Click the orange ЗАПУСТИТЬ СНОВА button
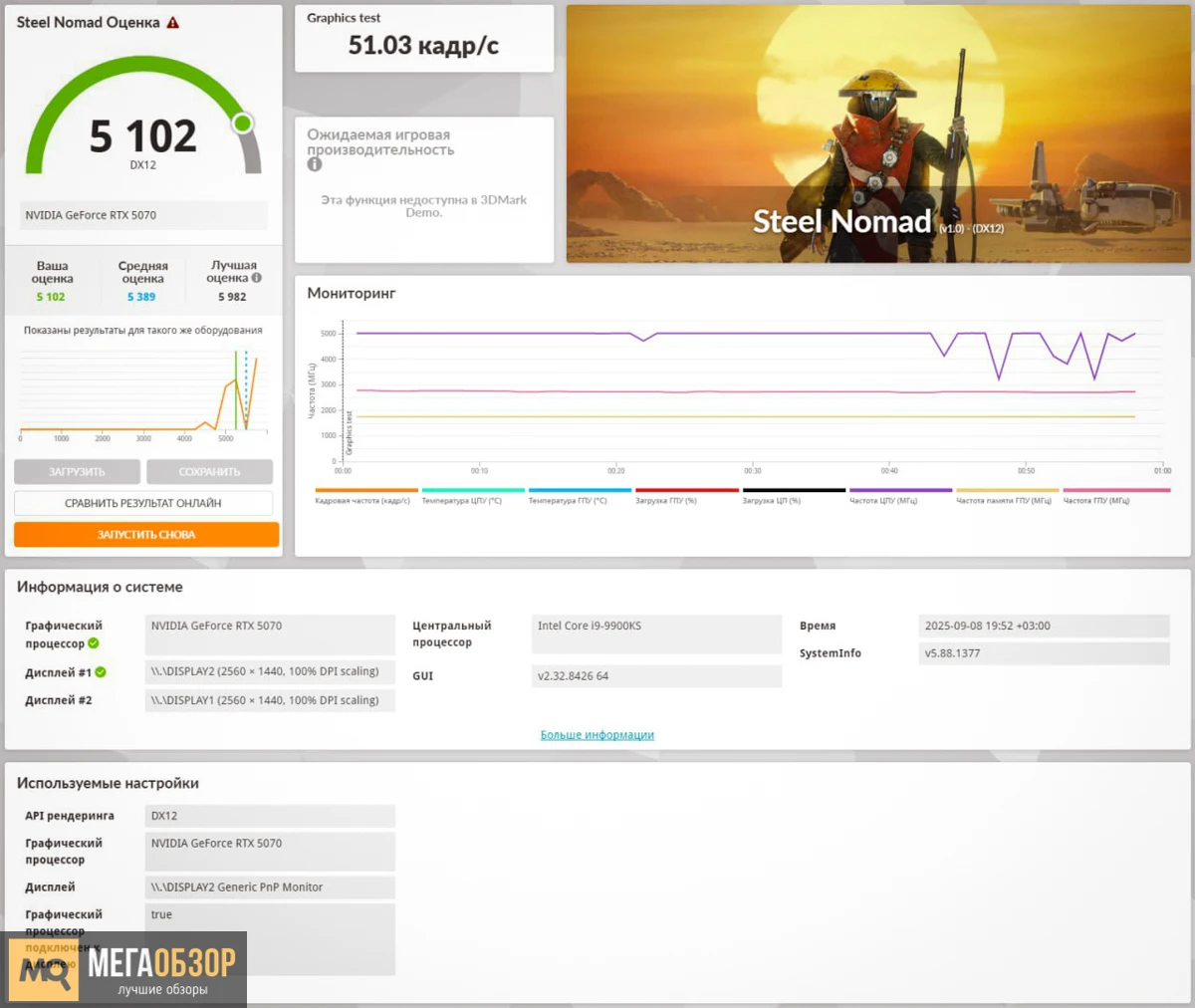Image resolution: width=1195 pixels, height=1008 pixels. click(x=146, y=535)
